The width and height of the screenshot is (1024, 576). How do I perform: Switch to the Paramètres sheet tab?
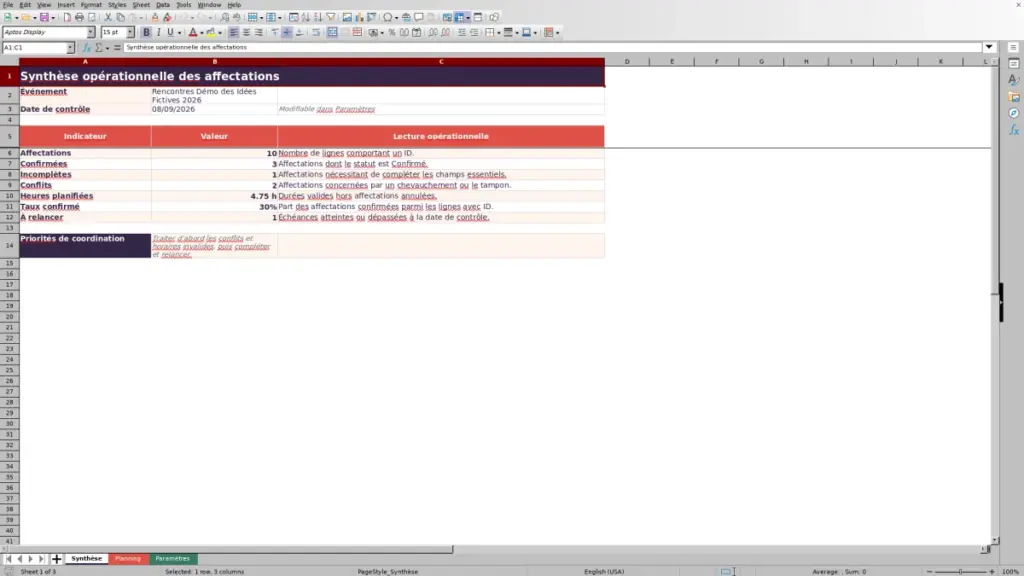172,559
